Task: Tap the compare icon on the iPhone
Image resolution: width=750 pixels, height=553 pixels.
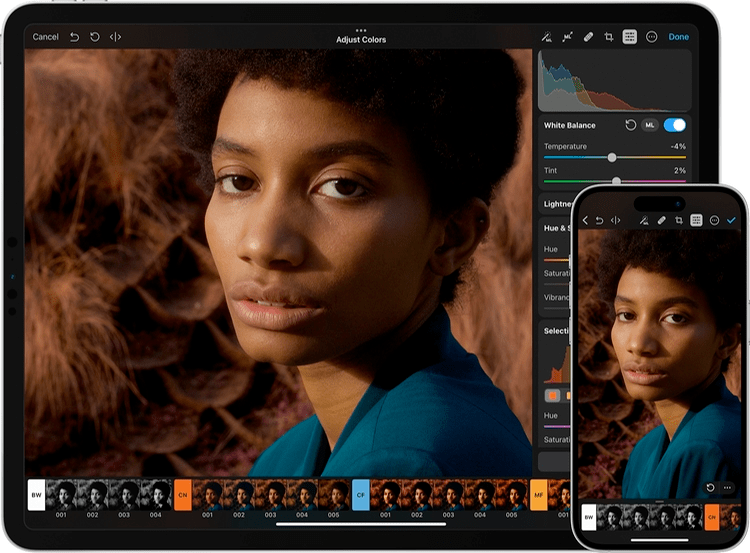Action: pyautogui.click(x=616, y=220)
